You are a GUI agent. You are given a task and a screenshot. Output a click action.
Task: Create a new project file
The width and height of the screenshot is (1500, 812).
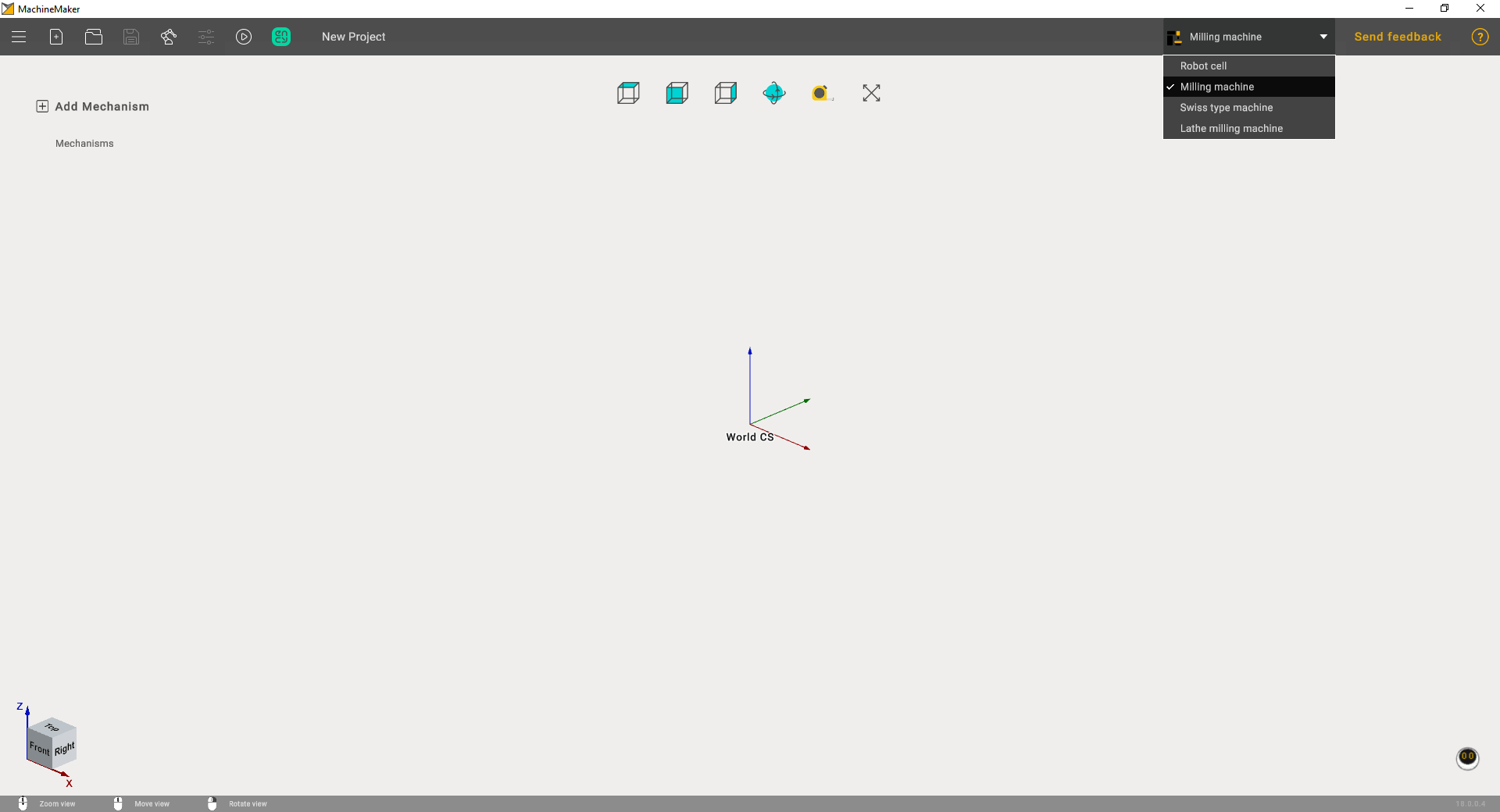click(56, 37)
